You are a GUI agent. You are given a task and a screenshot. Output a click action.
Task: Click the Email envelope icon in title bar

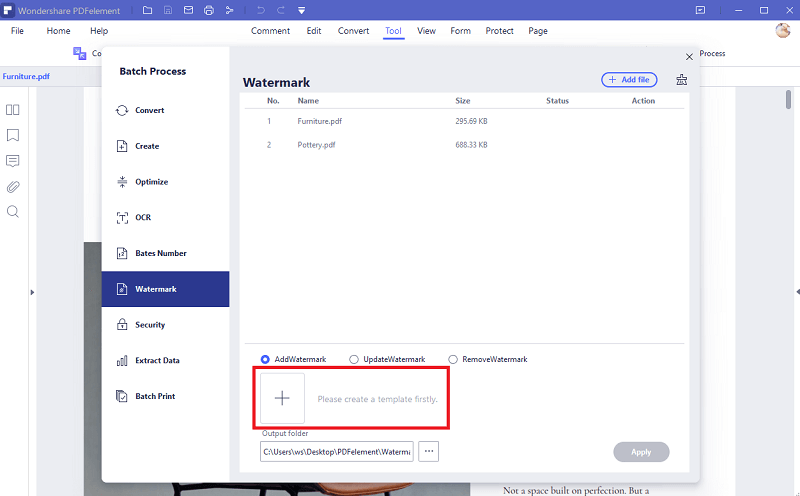tap(188, 10)
